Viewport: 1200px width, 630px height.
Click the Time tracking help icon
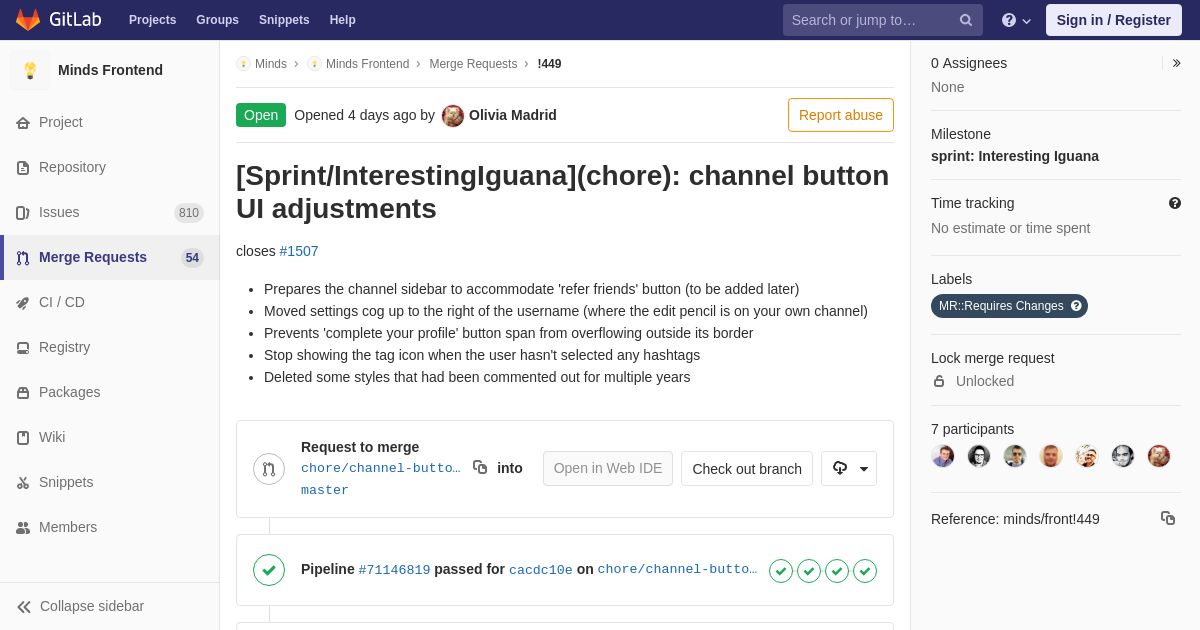(1175, 203)
